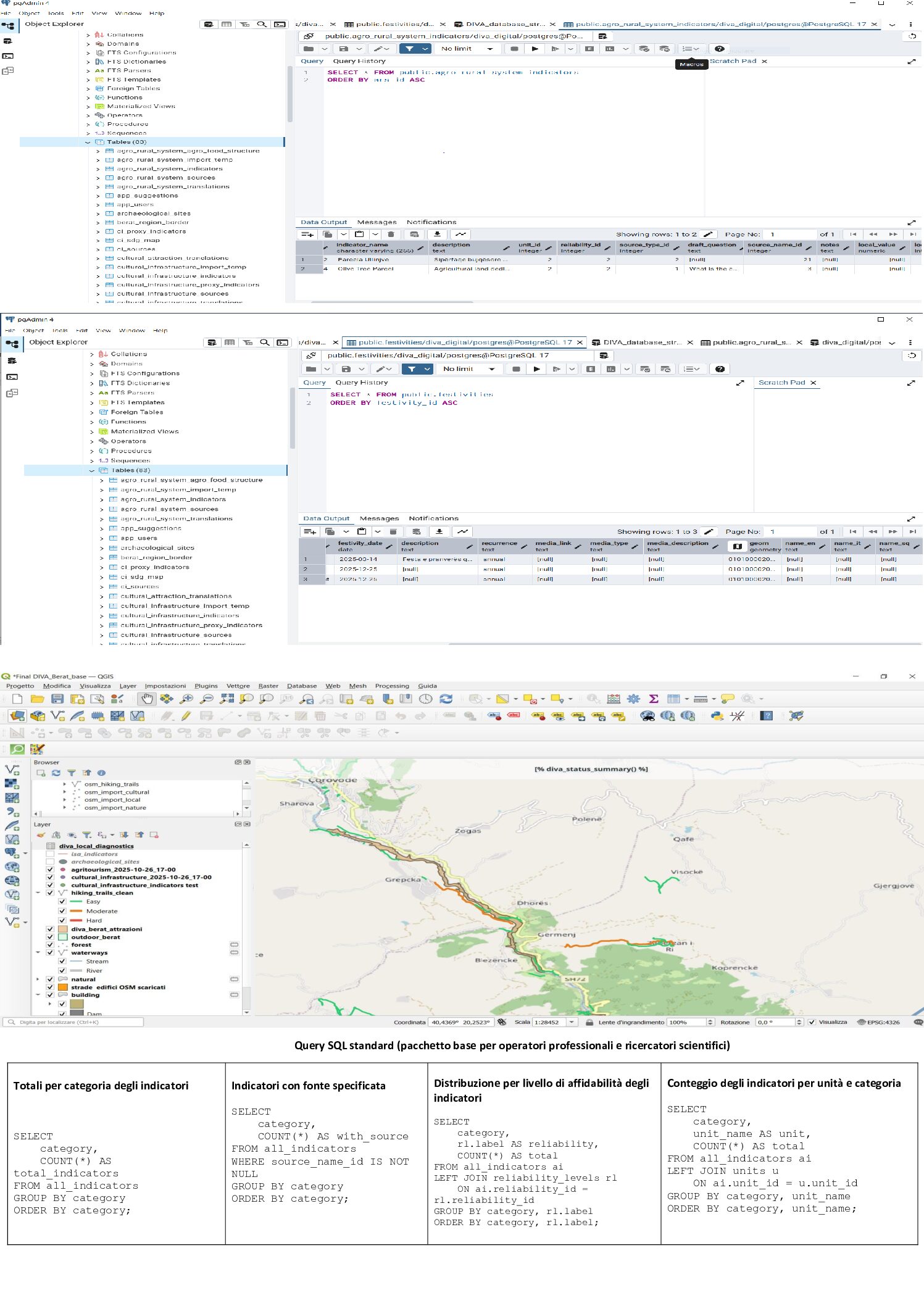Expand the natural layer in Layers panel
The width and height of the screenshot is (924, 1306).
click(38, 979)
